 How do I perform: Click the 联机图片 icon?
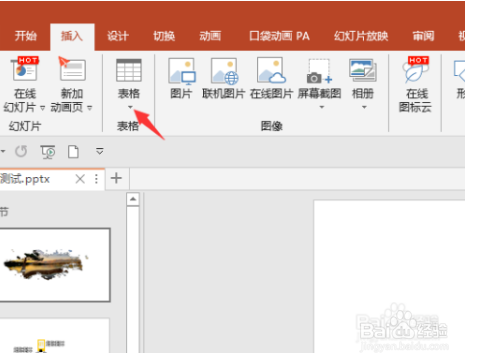[224, 71]
